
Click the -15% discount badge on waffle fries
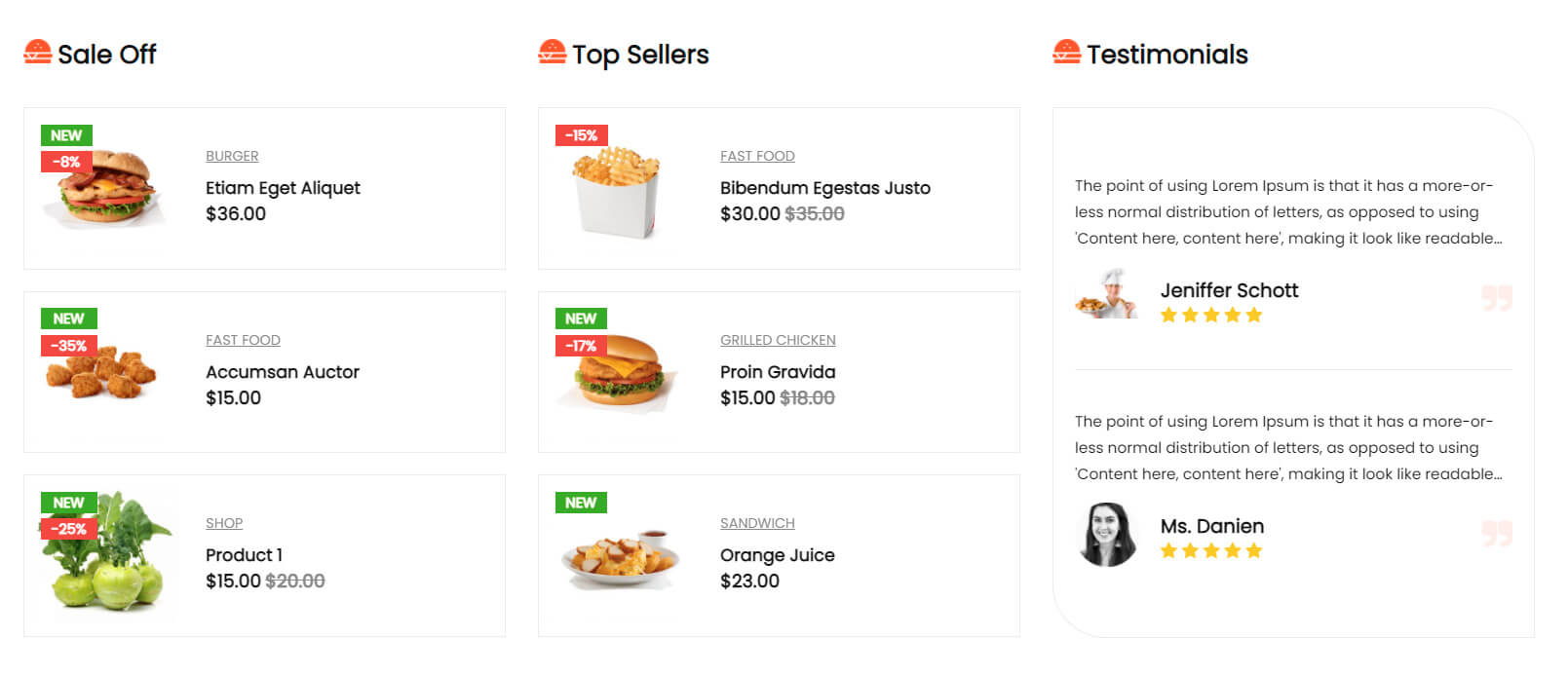(582, 135)
